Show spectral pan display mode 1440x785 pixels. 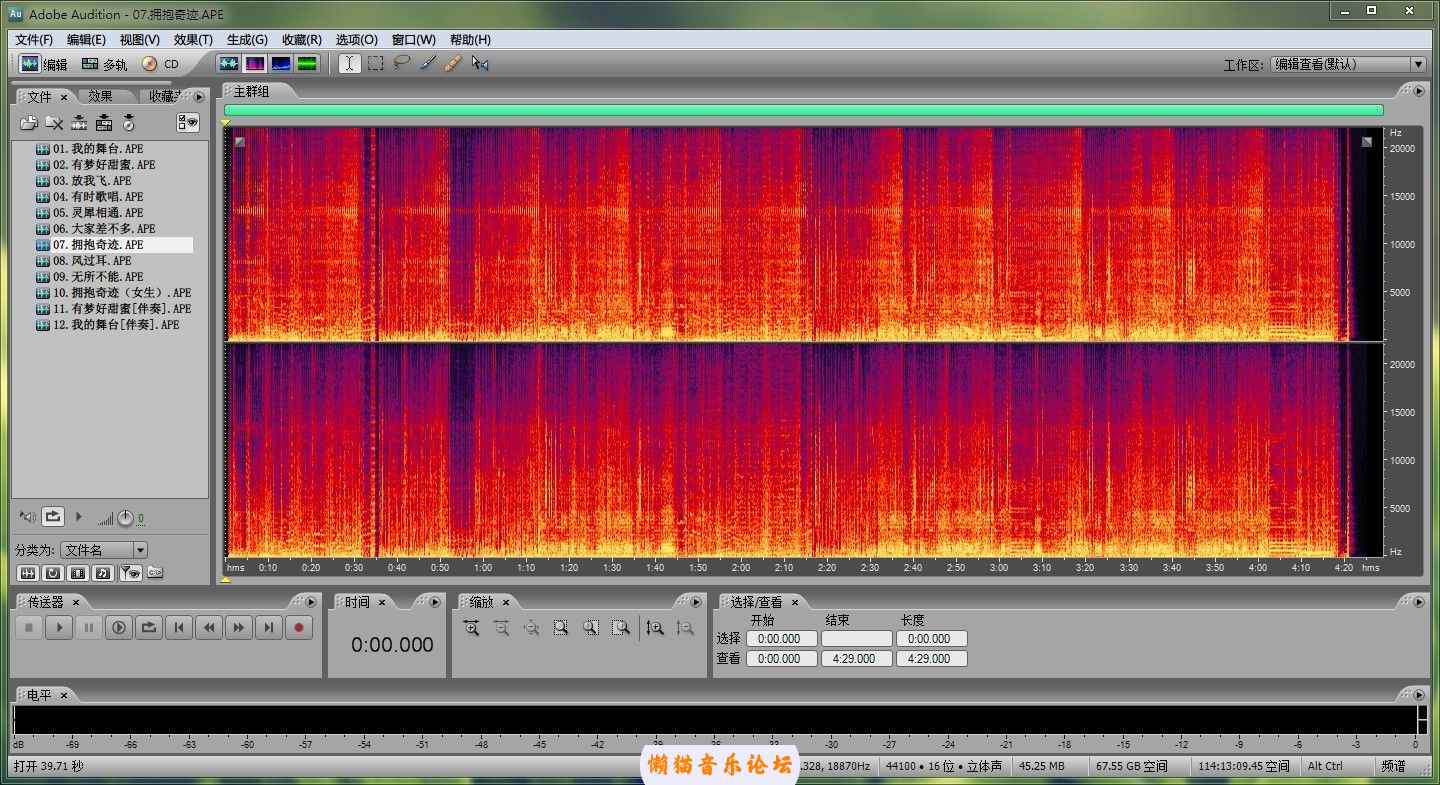(281, 63)
